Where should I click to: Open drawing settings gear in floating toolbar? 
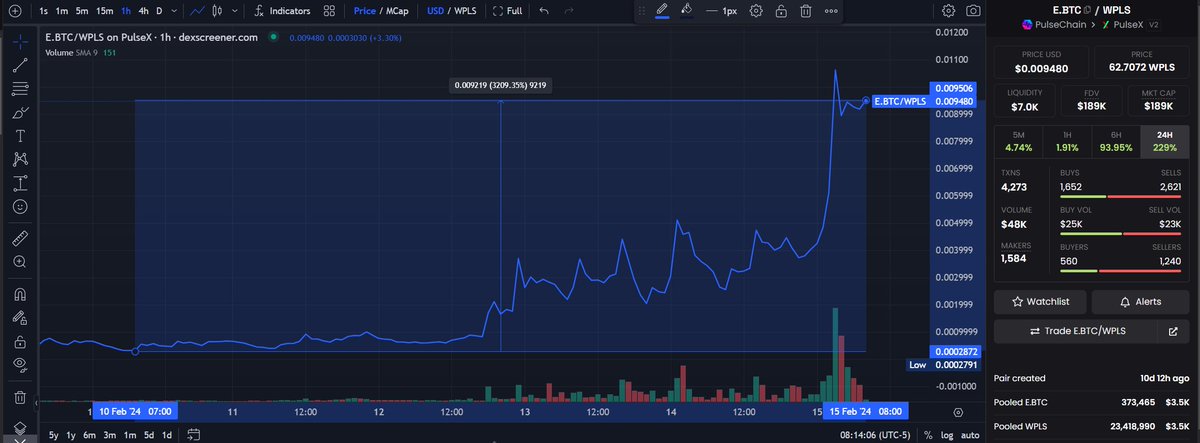coord(756,11)
